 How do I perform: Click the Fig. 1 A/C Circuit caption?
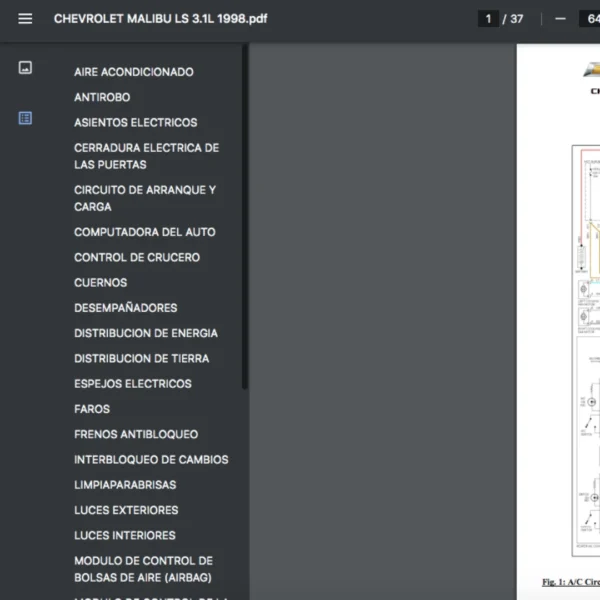(x=571, y=582)
